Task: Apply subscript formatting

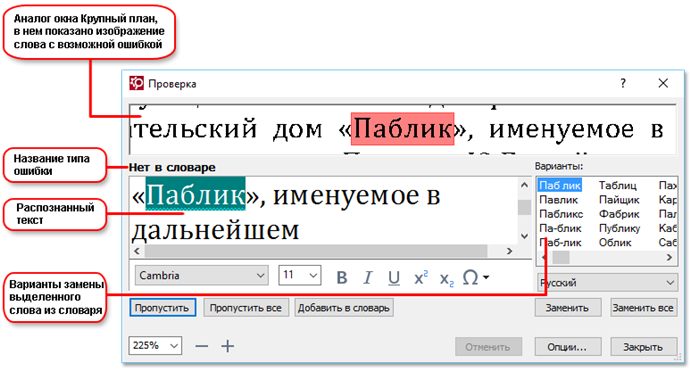Action: tap(447, 279)
